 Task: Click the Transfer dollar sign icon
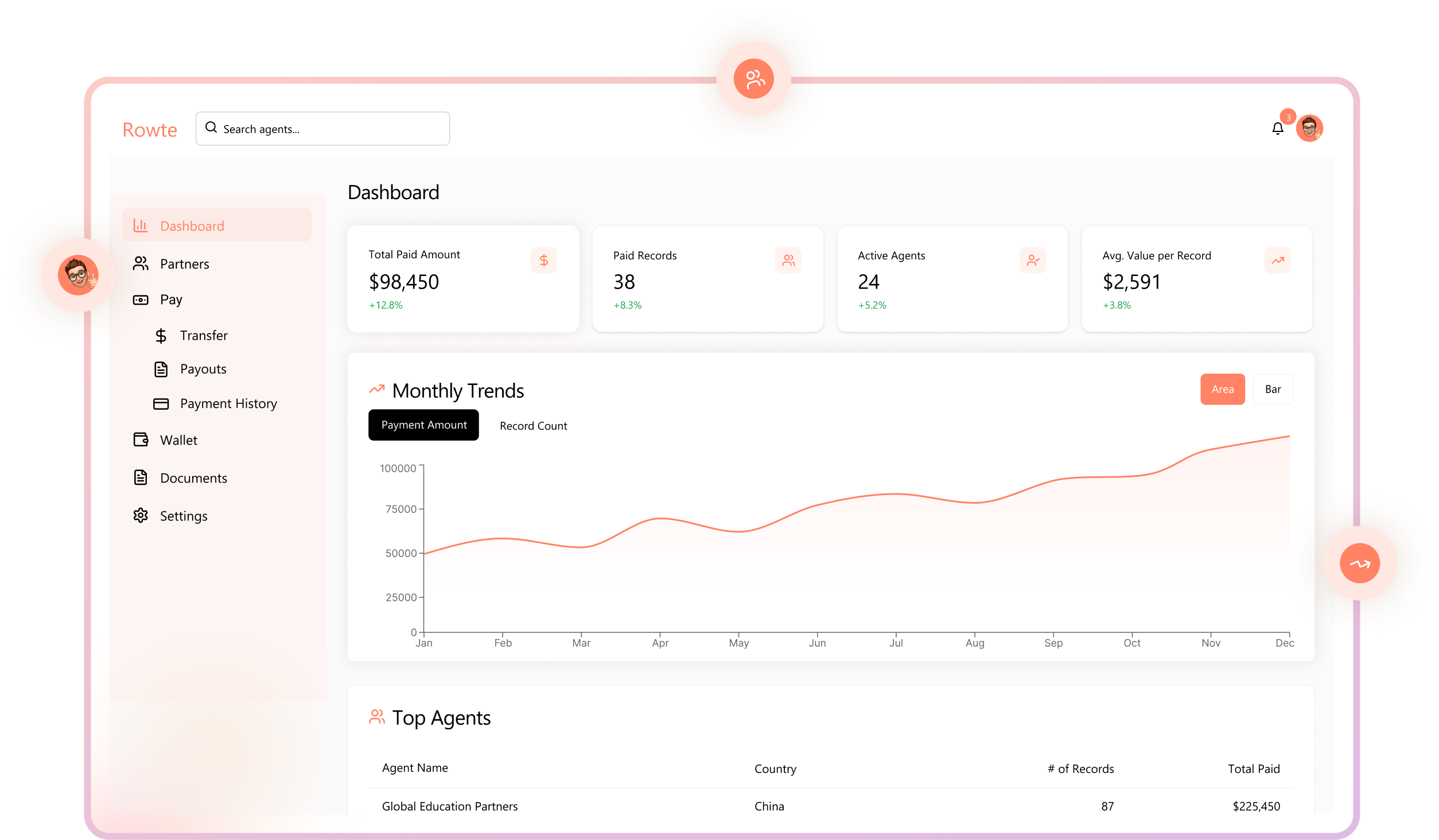pos(161,336)
